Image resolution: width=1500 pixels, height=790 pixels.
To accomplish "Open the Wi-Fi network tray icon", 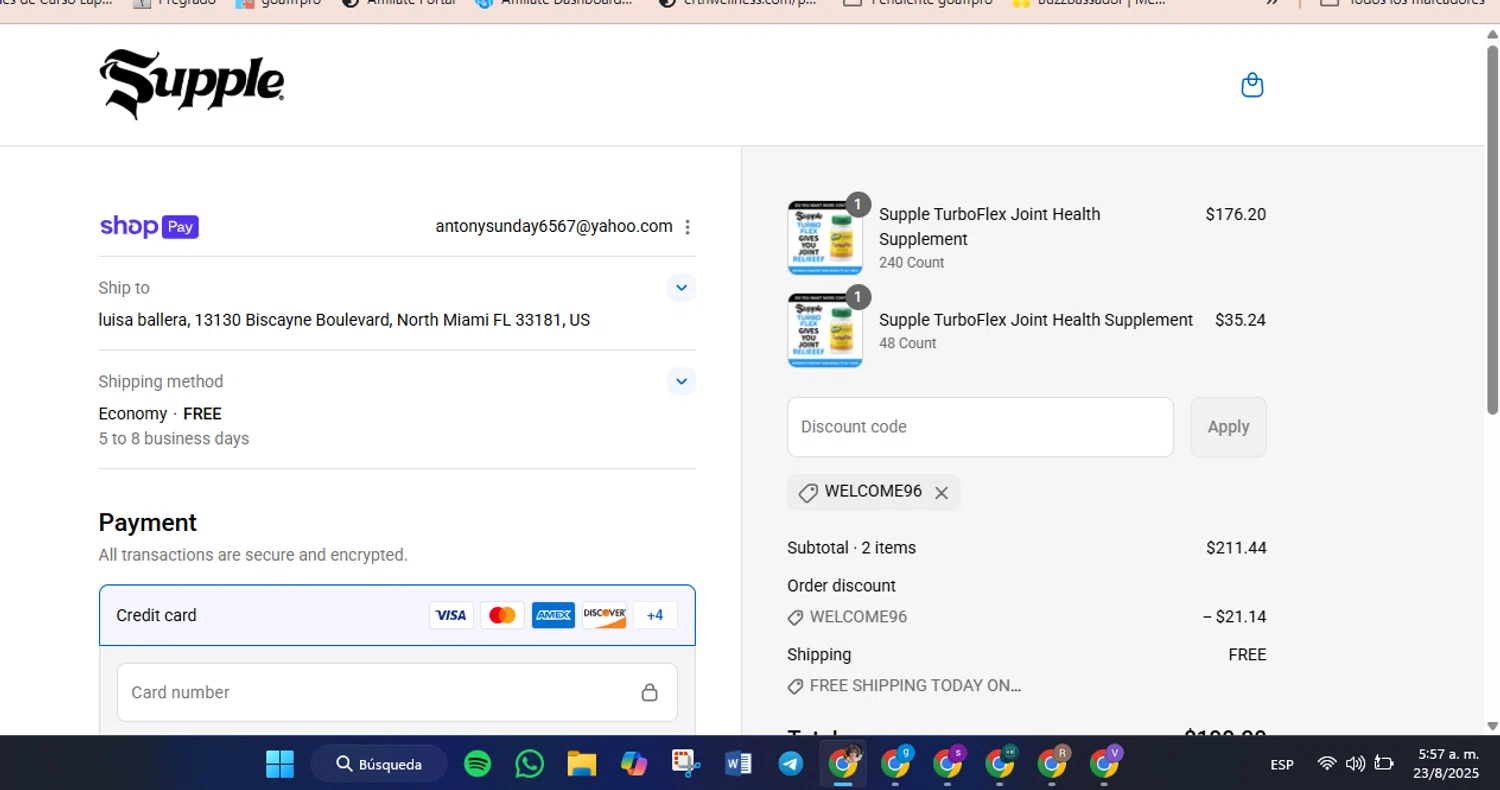I will [1327, 764].
